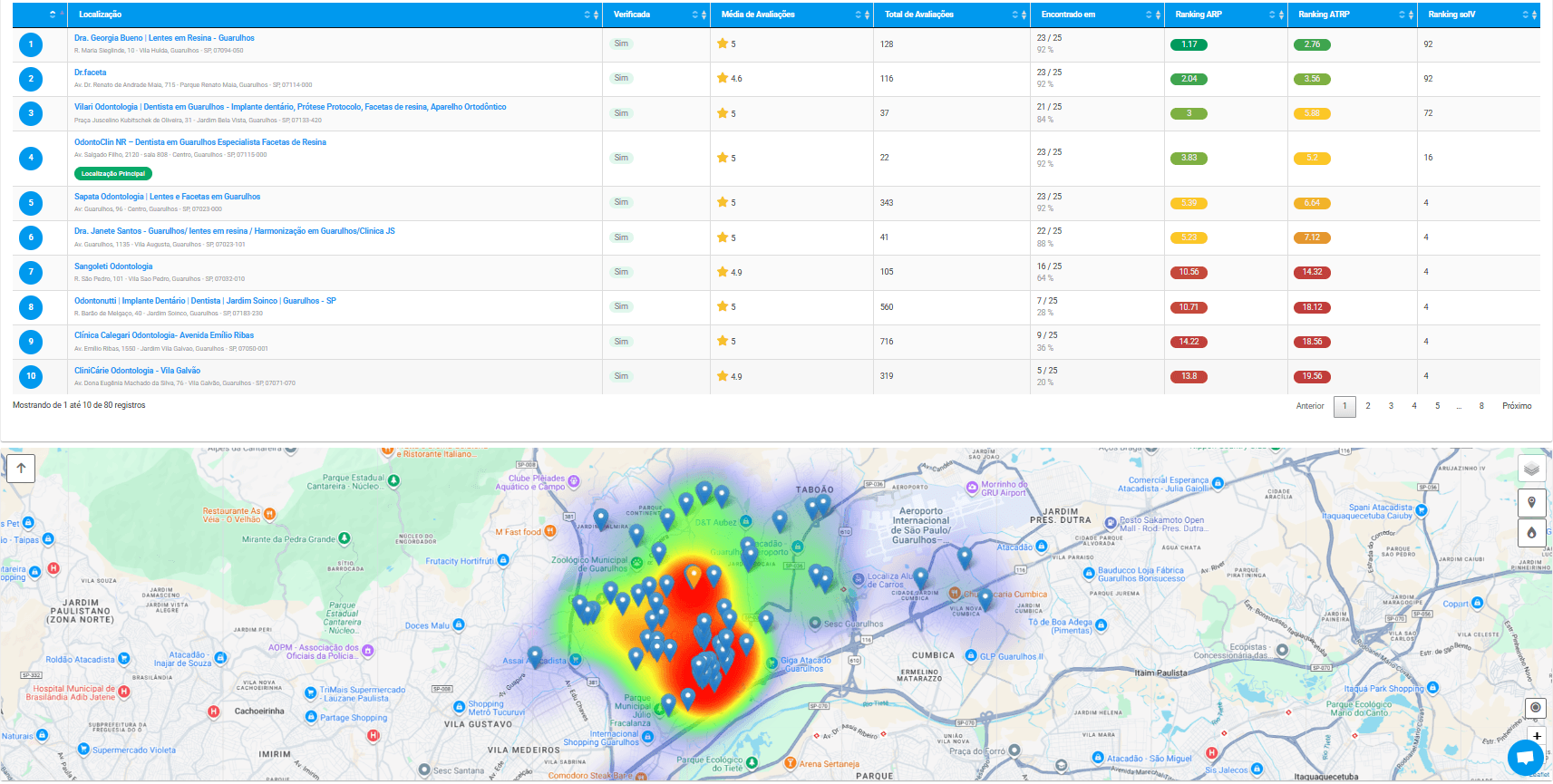Open the chat bubble widget
1553x784 pixels.
click(1525, 758)
